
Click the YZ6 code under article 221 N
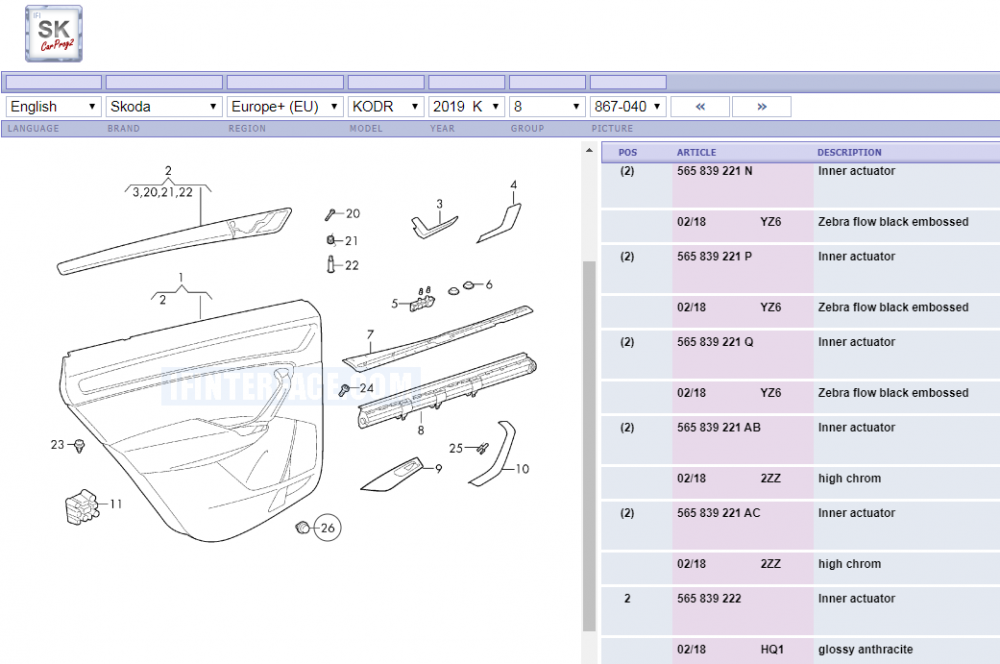[x=770, y=222]
